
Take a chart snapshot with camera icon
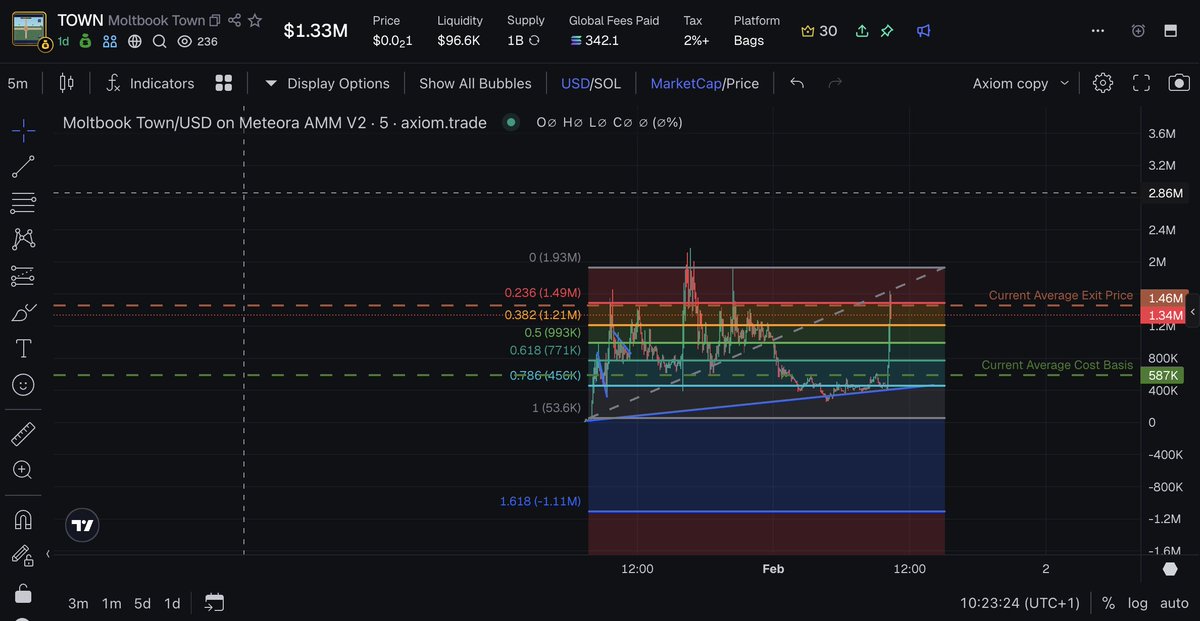[x=1180, y=83]
